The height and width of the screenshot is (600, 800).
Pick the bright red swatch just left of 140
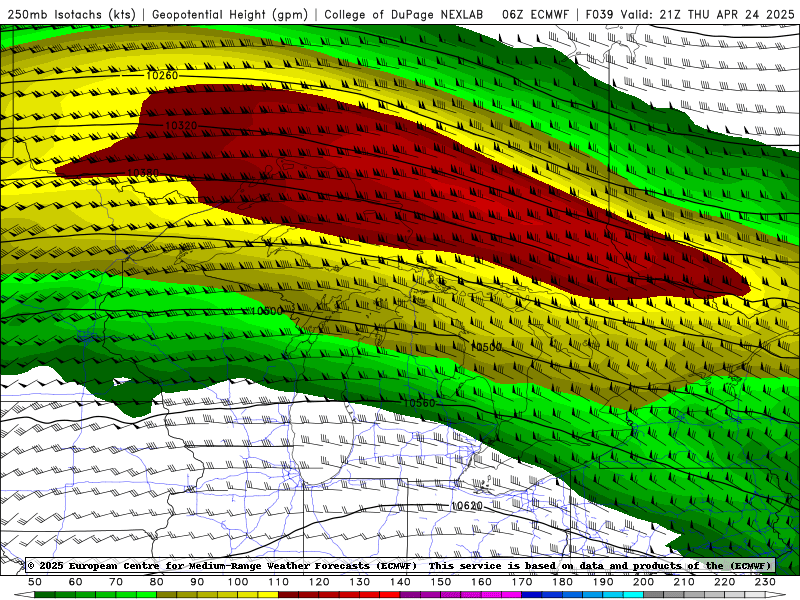[x=390, y=595]
